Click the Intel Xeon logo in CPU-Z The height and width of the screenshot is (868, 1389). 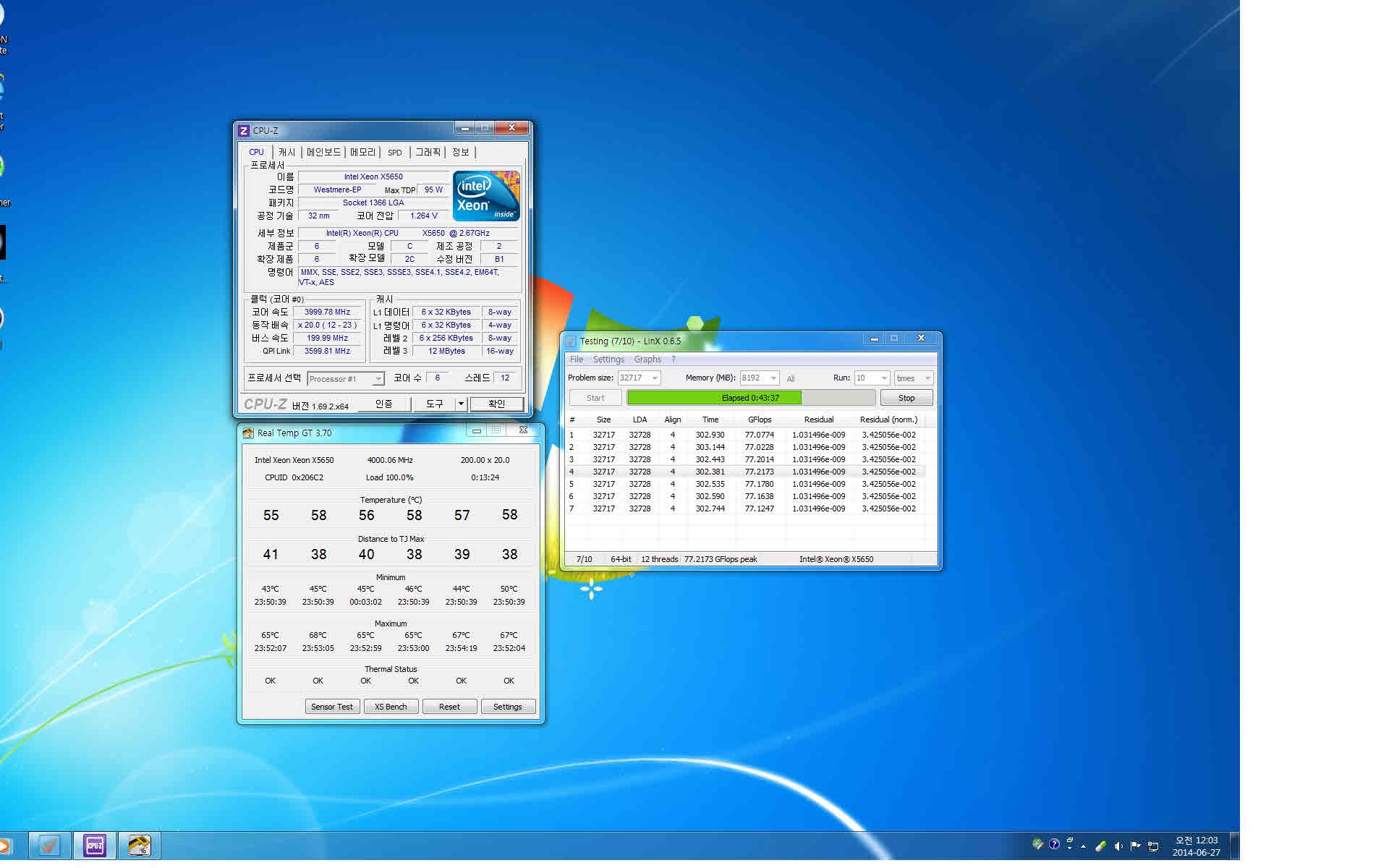click(486, 196)
